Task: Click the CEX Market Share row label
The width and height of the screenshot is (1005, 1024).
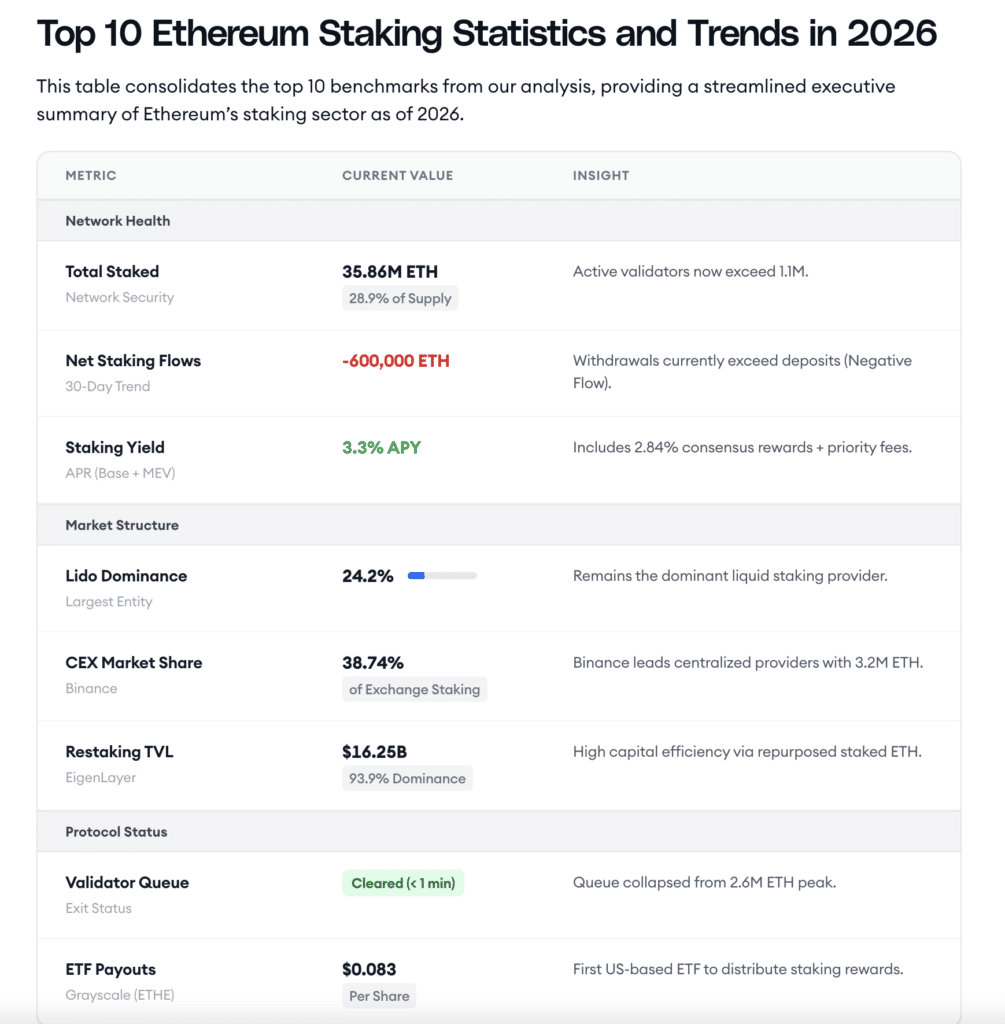Action: click(134, 662)
